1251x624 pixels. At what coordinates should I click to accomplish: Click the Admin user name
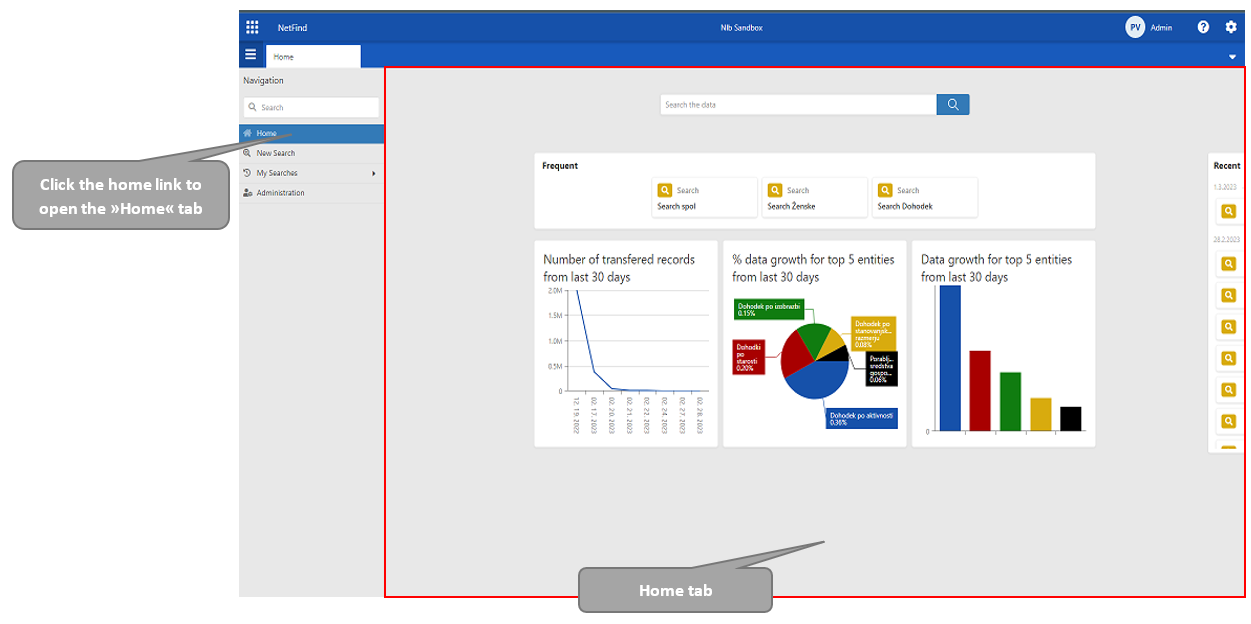pyautogui.click(x=1161, y=28)
